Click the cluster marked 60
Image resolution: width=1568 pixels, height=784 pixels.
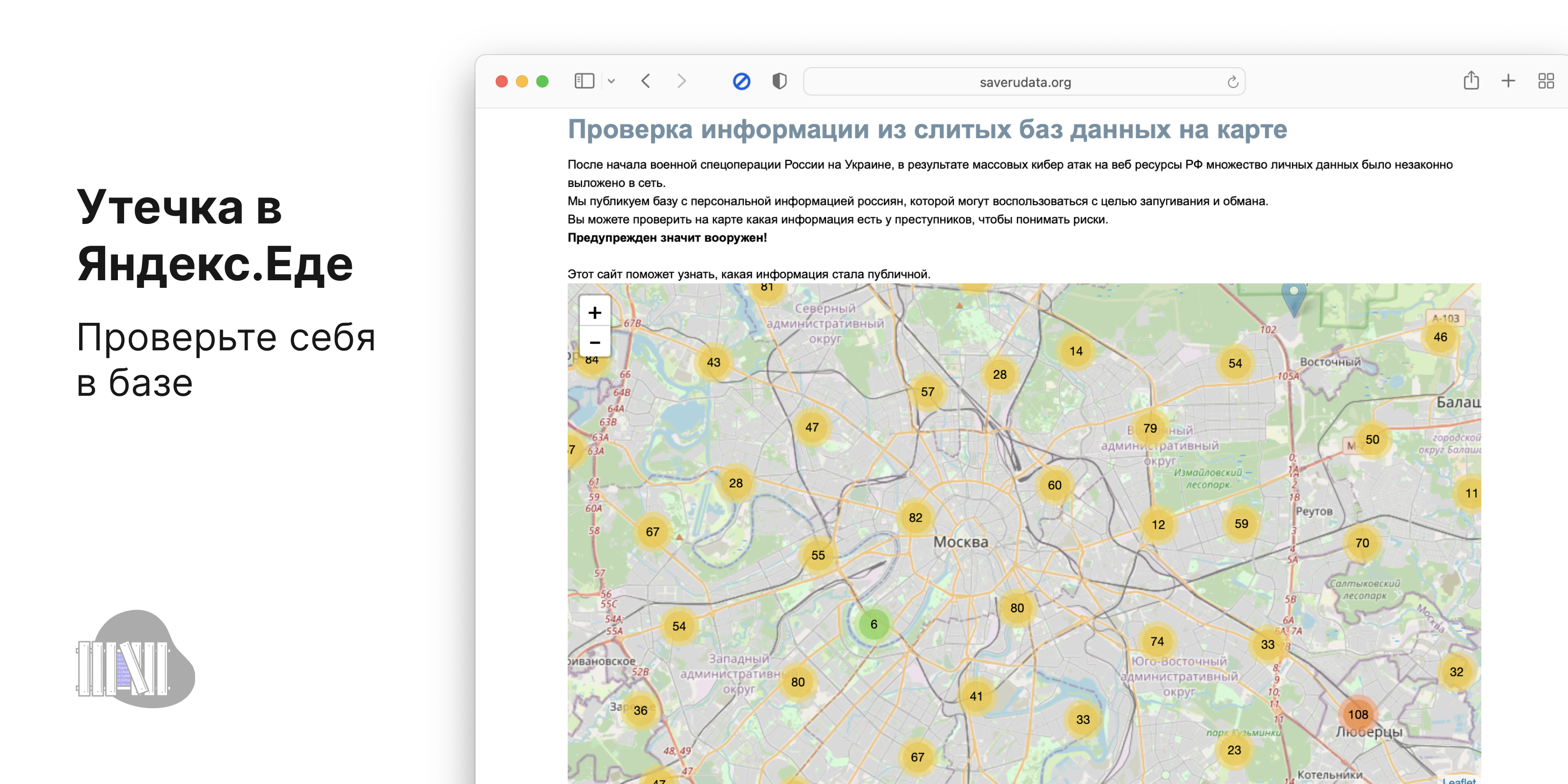click(x=1054, y=485)
